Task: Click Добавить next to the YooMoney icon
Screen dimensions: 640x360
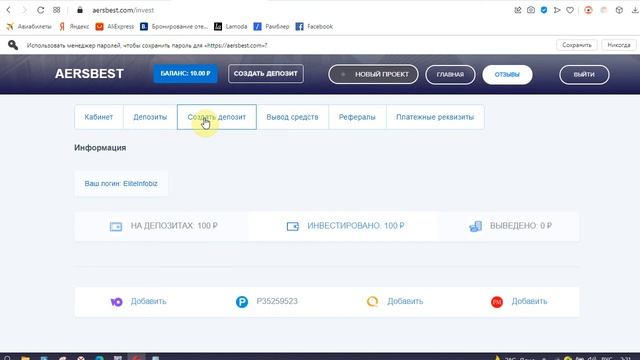Action: tap(149, 301)
